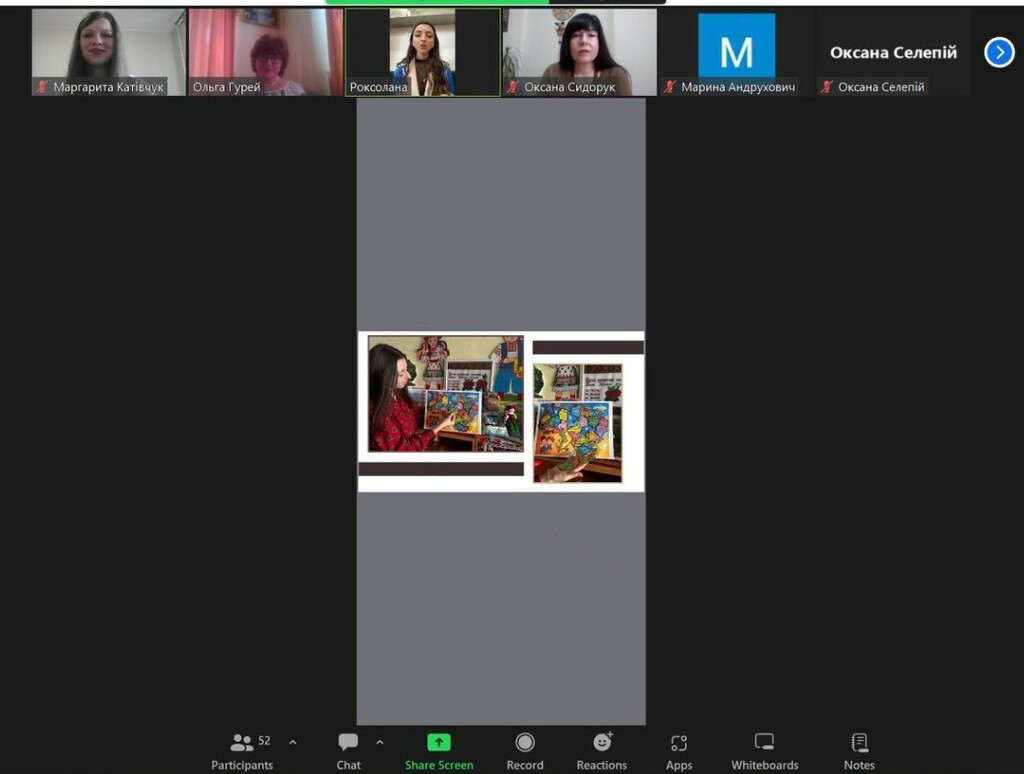Open the Notes panel
This screenshot has height=774, width=1024.
[x=859, y=751]
